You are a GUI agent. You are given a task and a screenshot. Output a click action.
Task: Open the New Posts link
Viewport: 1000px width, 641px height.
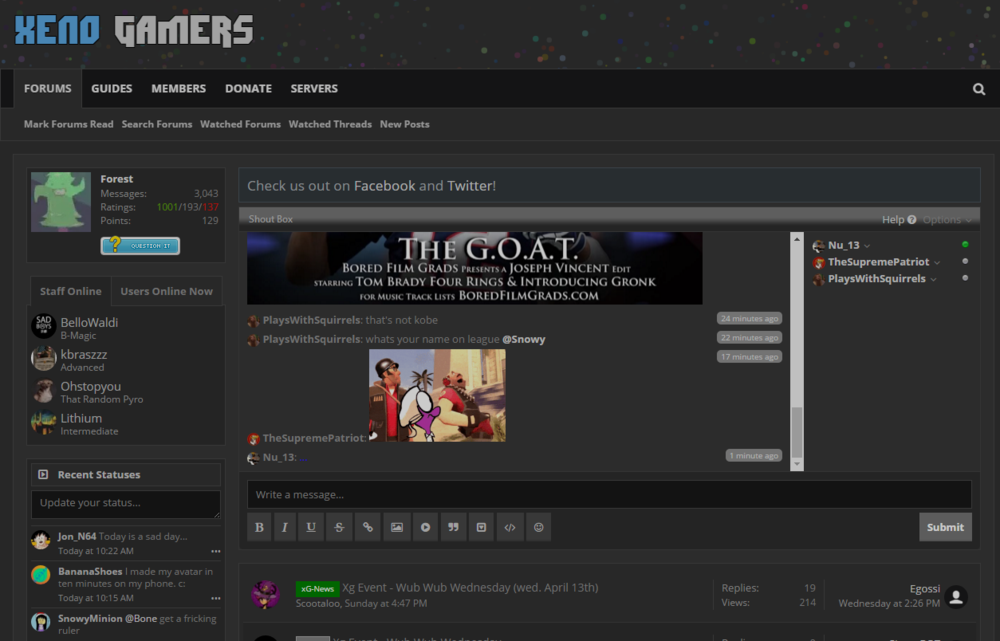404,124
